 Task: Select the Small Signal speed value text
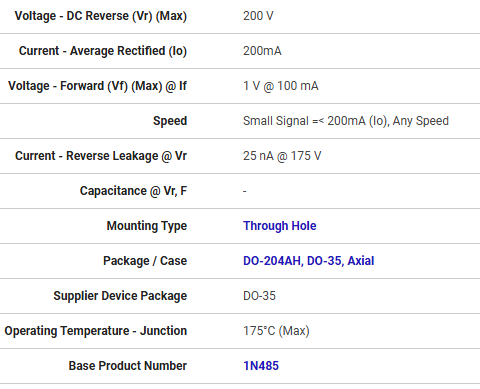(346, 121)
